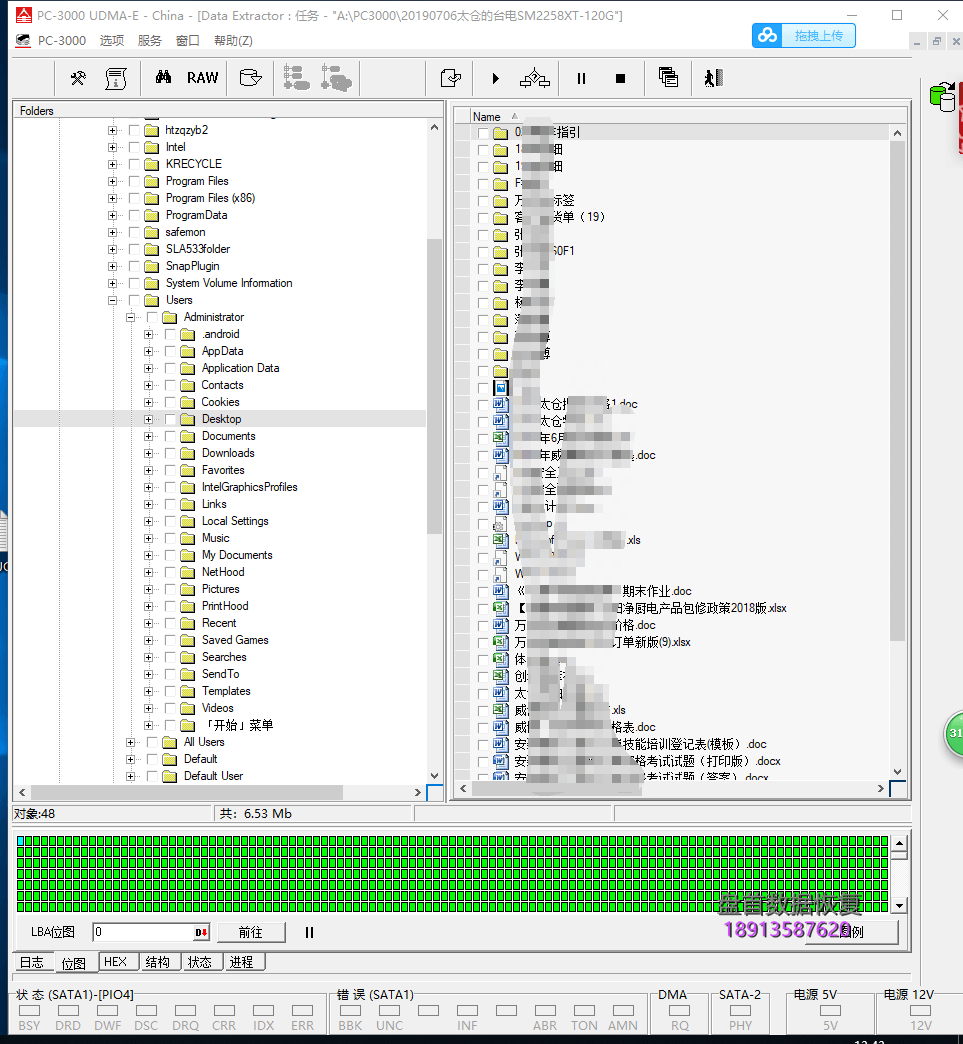Click the pause button beside 前往
This screenshot has height=1044, width=963.
click(309, 932)
